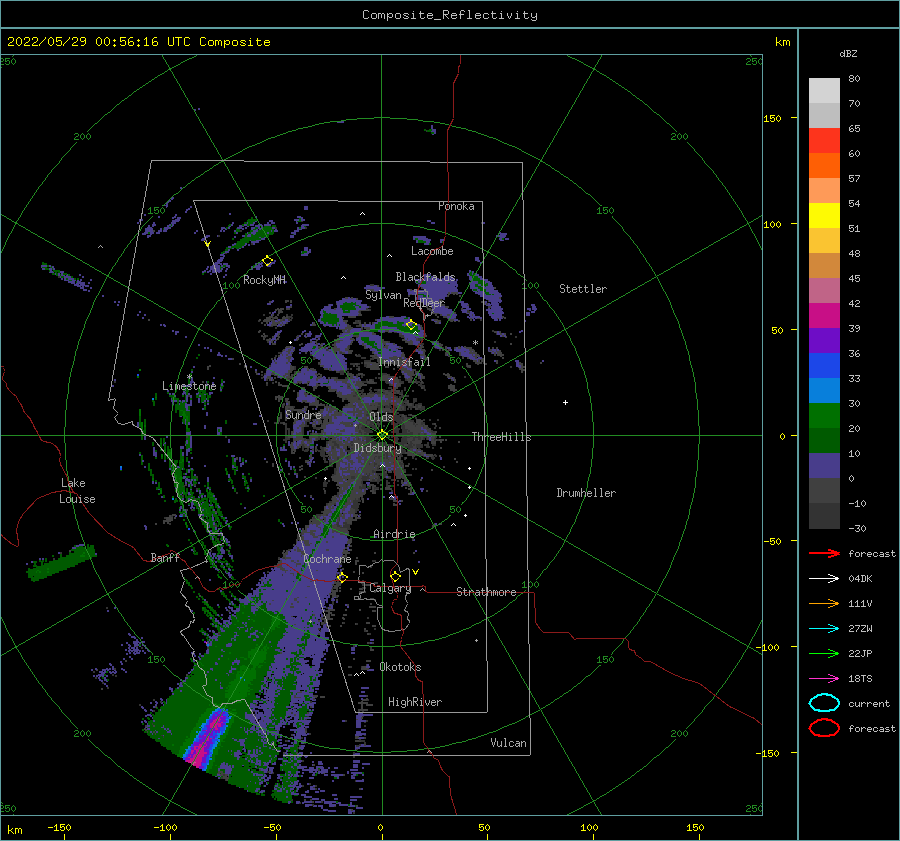This screenshot has width=900, height=841.
Task: Click the Composite_Reflectivity title
Action: click(x=450, y=15)
